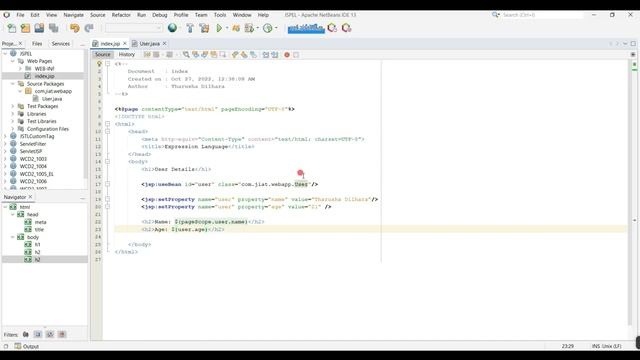640x360 pixels.
Task: Collapse code fold at line 17
Action: tap(108, 184)
